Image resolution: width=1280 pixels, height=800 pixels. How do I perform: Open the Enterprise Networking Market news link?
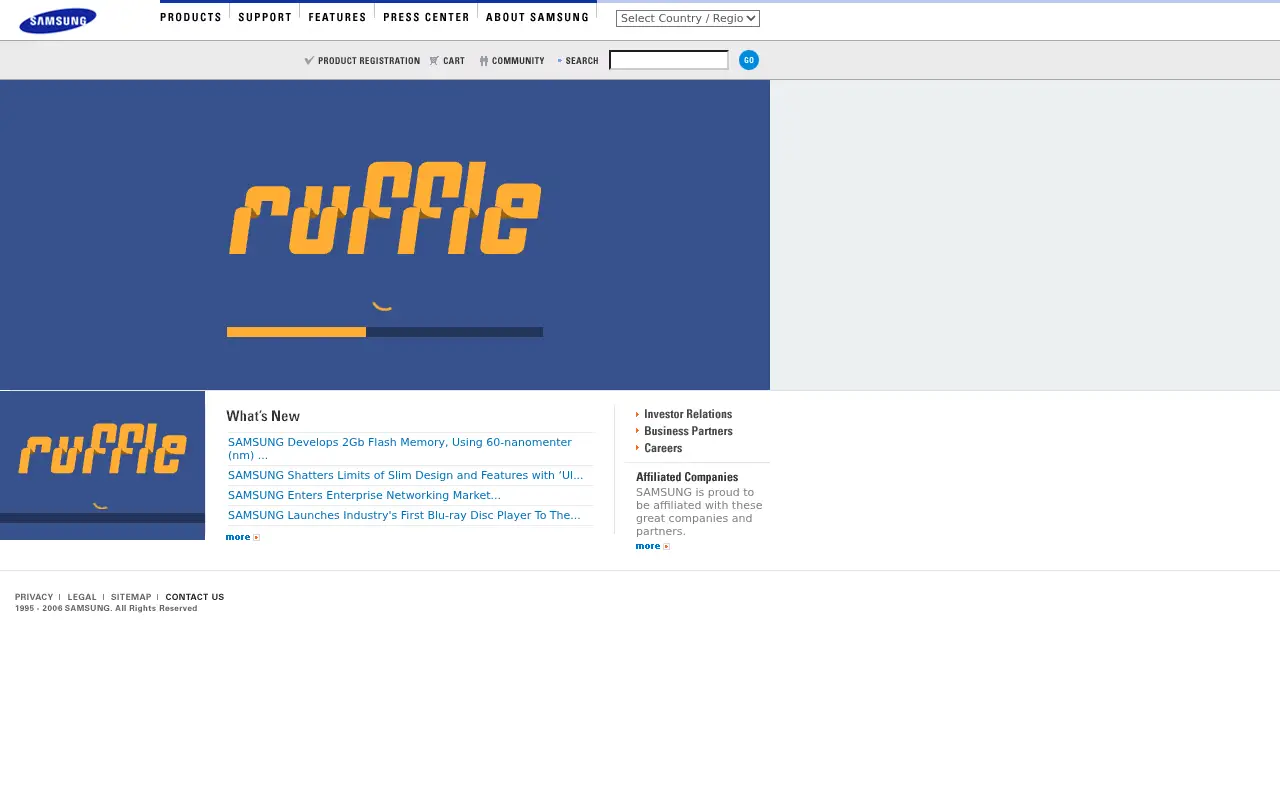coord(364,495)
